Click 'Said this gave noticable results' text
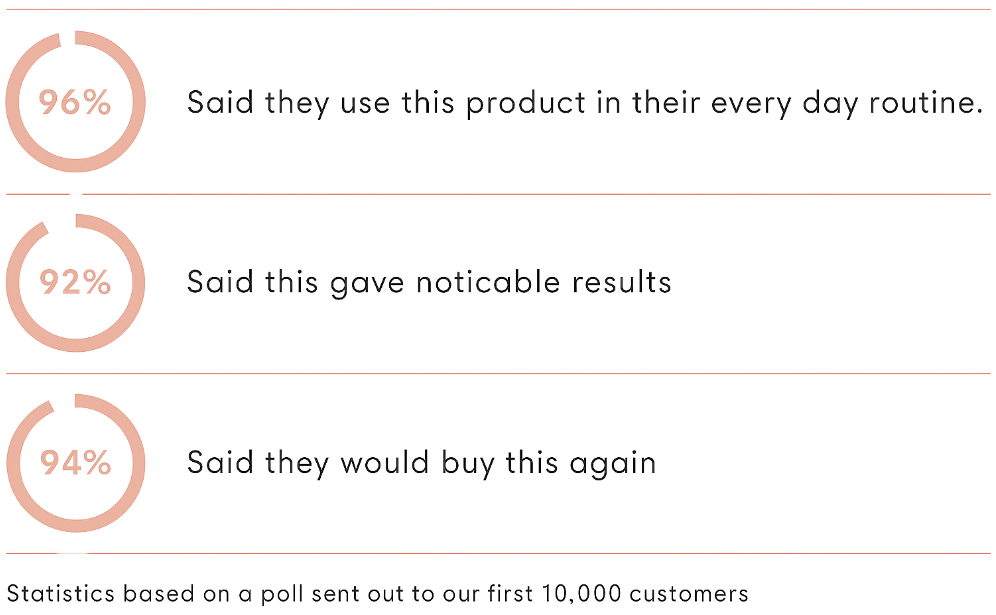This screenshot has width=996, height=615. [x=429, y=283]
